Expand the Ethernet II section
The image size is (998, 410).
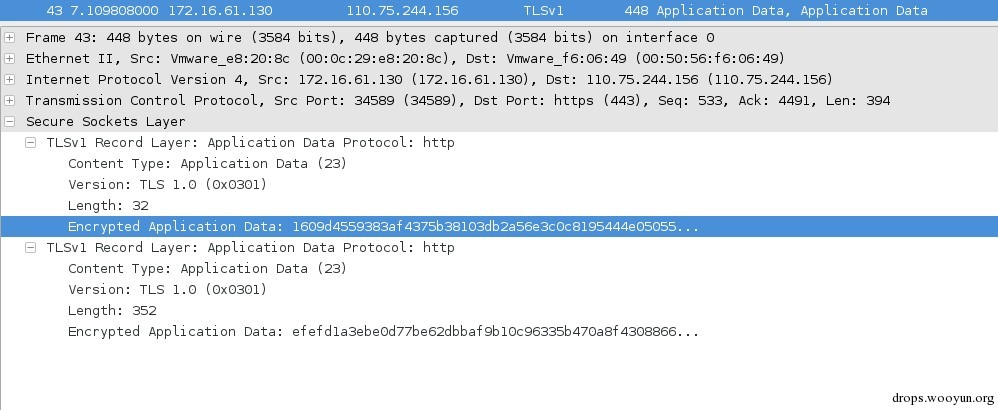(x=10, y=58)
